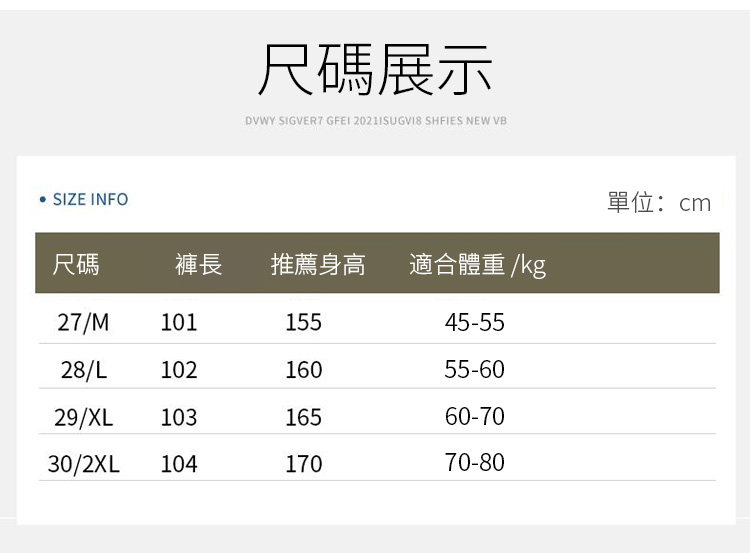Image resolution: width=750 pixels, height=553 pixels.
Task: Select the 褲長 column header
Action: (x=198, y=265)
